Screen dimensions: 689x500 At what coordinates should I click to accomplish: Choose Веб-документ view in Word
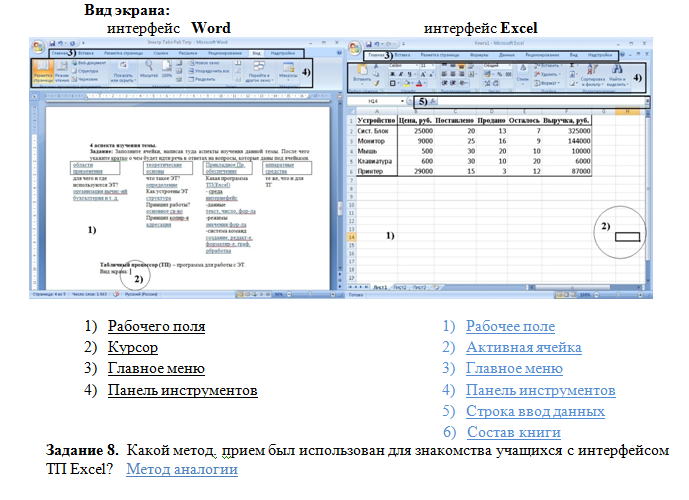89,63
